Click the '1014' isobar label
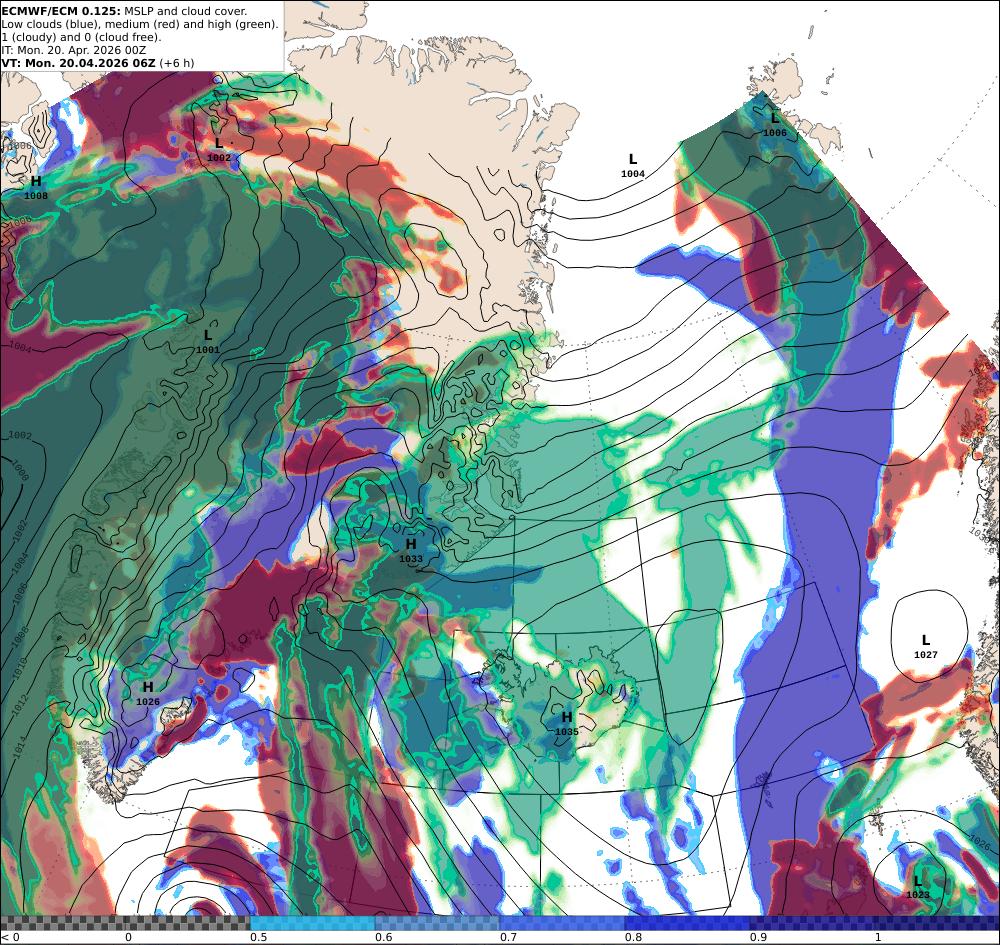1000x945 pixels. coord(17,746)
